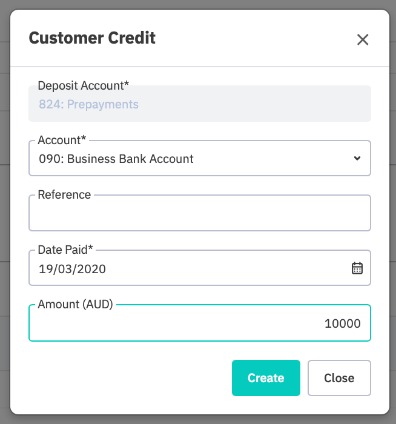
Task: Click the Amount (AUD) label
Action: coord(75,304)
